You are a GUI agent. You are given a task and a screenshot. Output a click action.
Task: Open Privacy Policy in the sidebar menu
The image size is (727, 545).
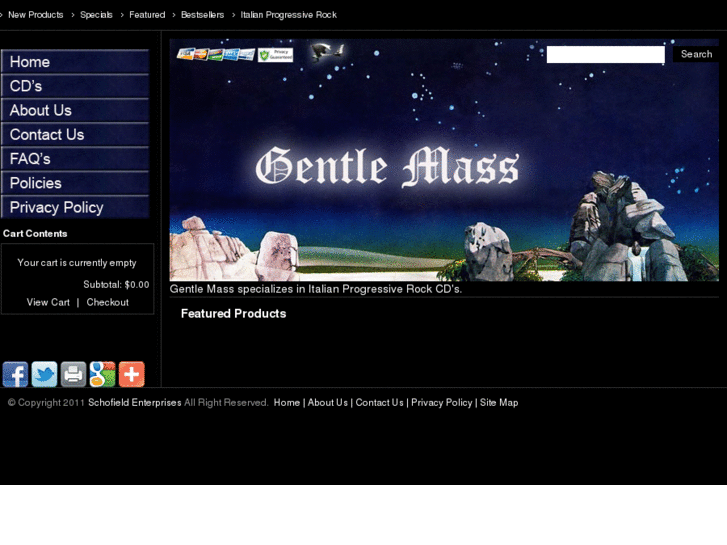[75, 207]
